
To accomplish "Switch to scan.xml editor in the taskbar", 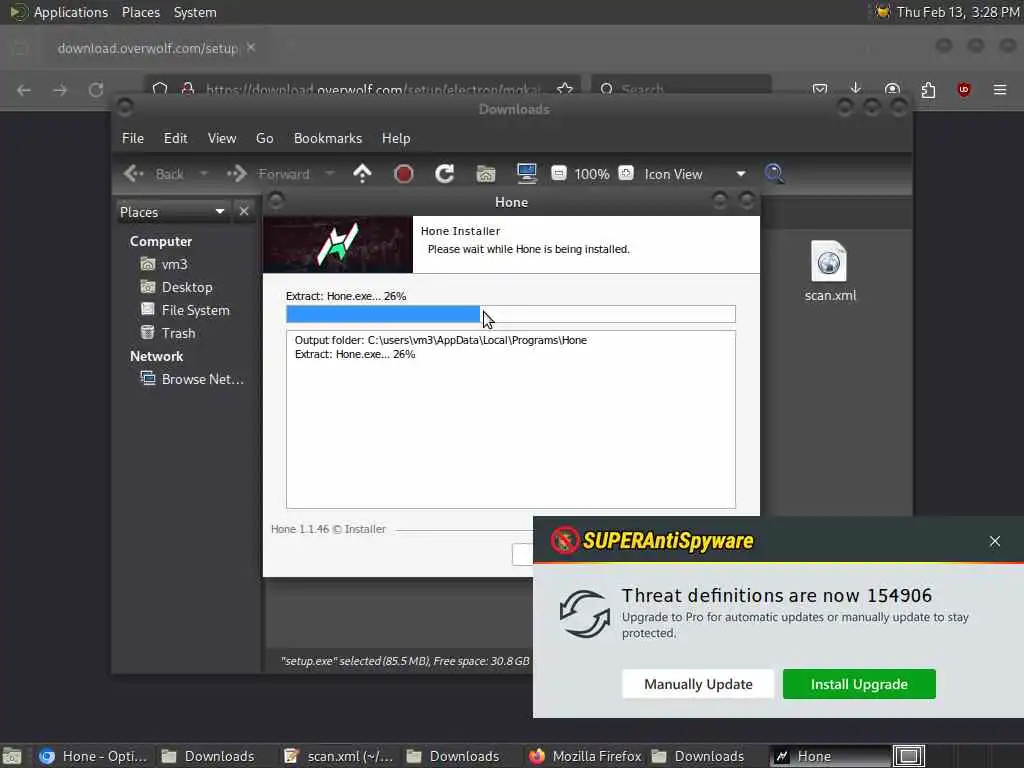I will click(x=338, y=756).
